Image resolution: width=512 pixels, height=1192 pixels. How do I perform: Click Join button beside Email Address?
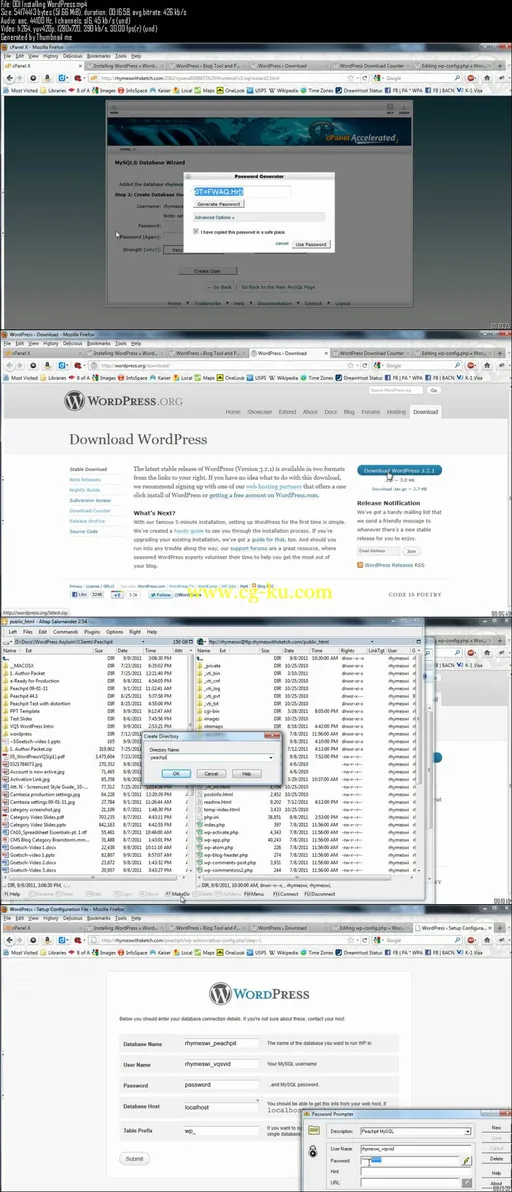[x=412, y=550]
